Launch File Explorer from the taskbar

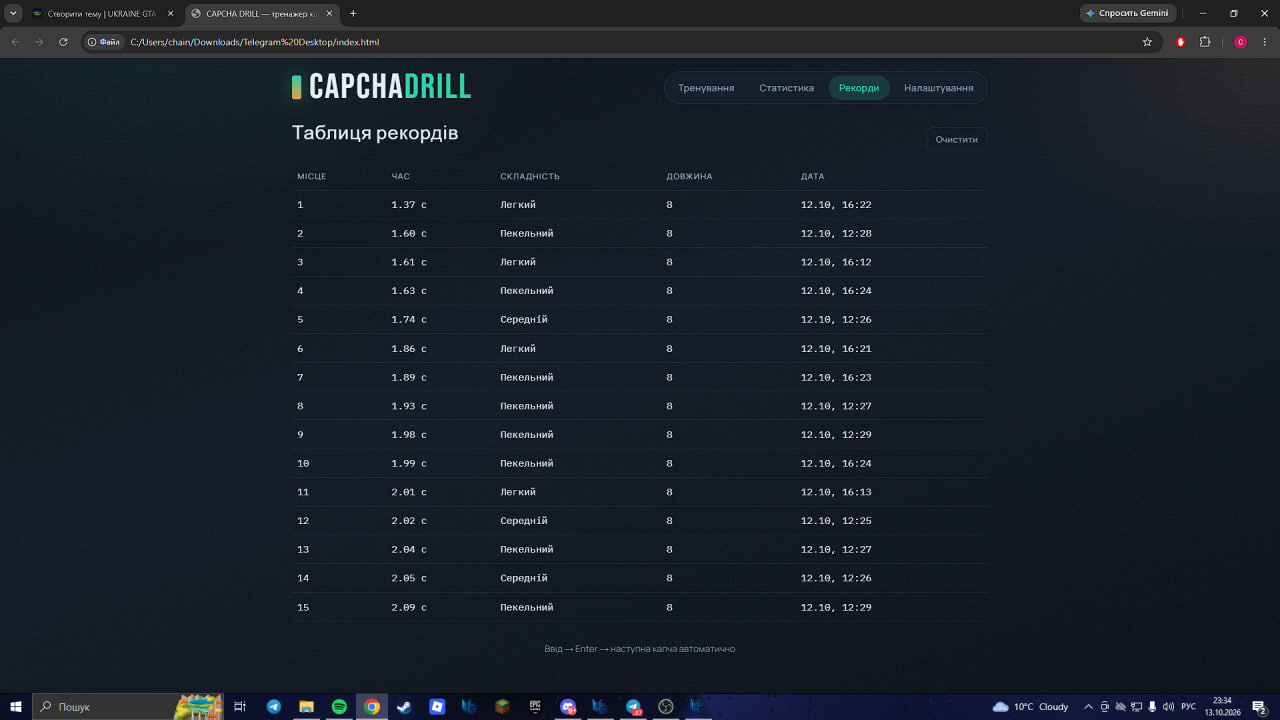pos(307,707)
